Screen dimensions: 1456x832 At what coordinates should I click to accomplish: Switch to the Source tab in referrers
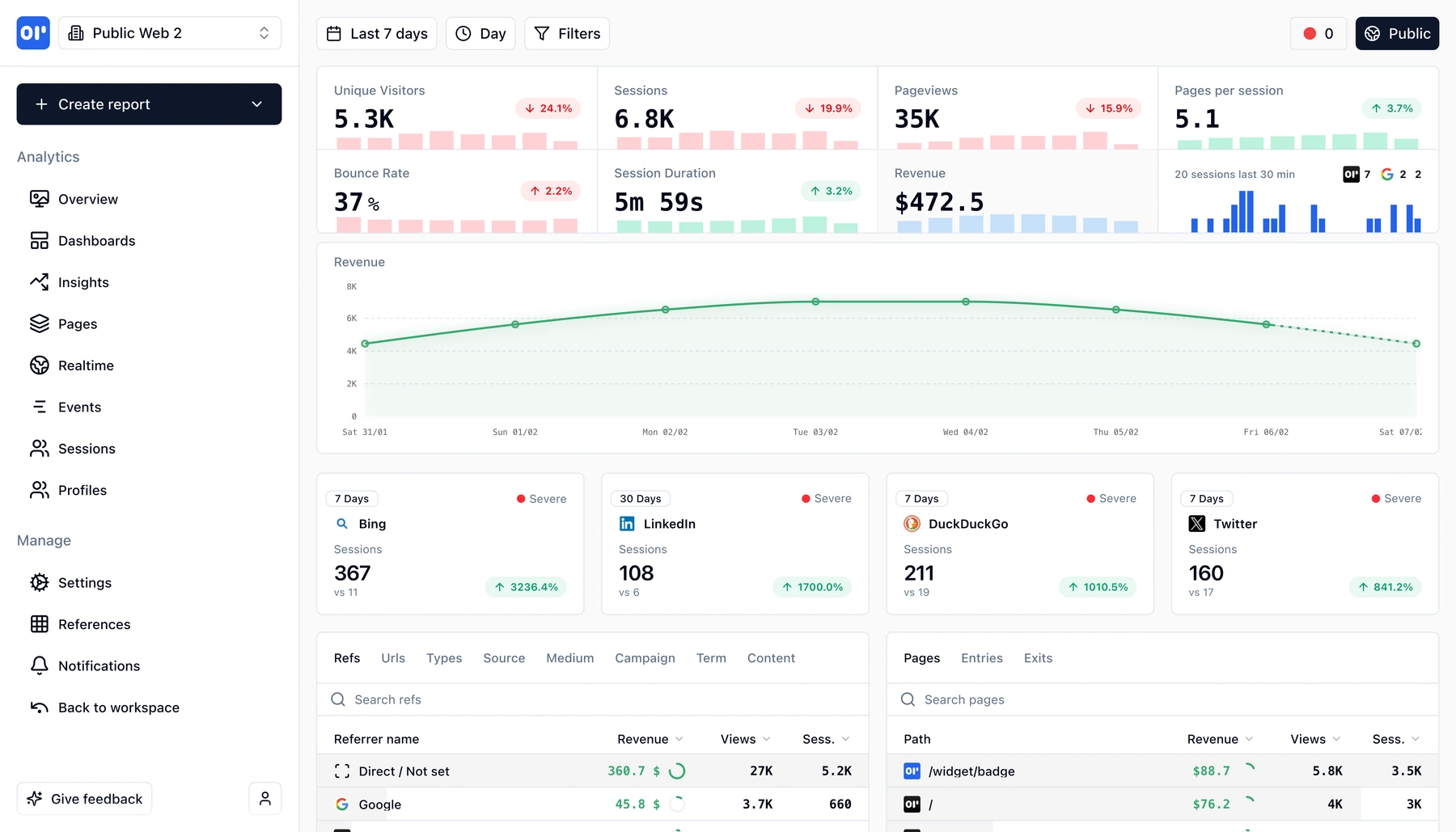click(x=504, y=658)
